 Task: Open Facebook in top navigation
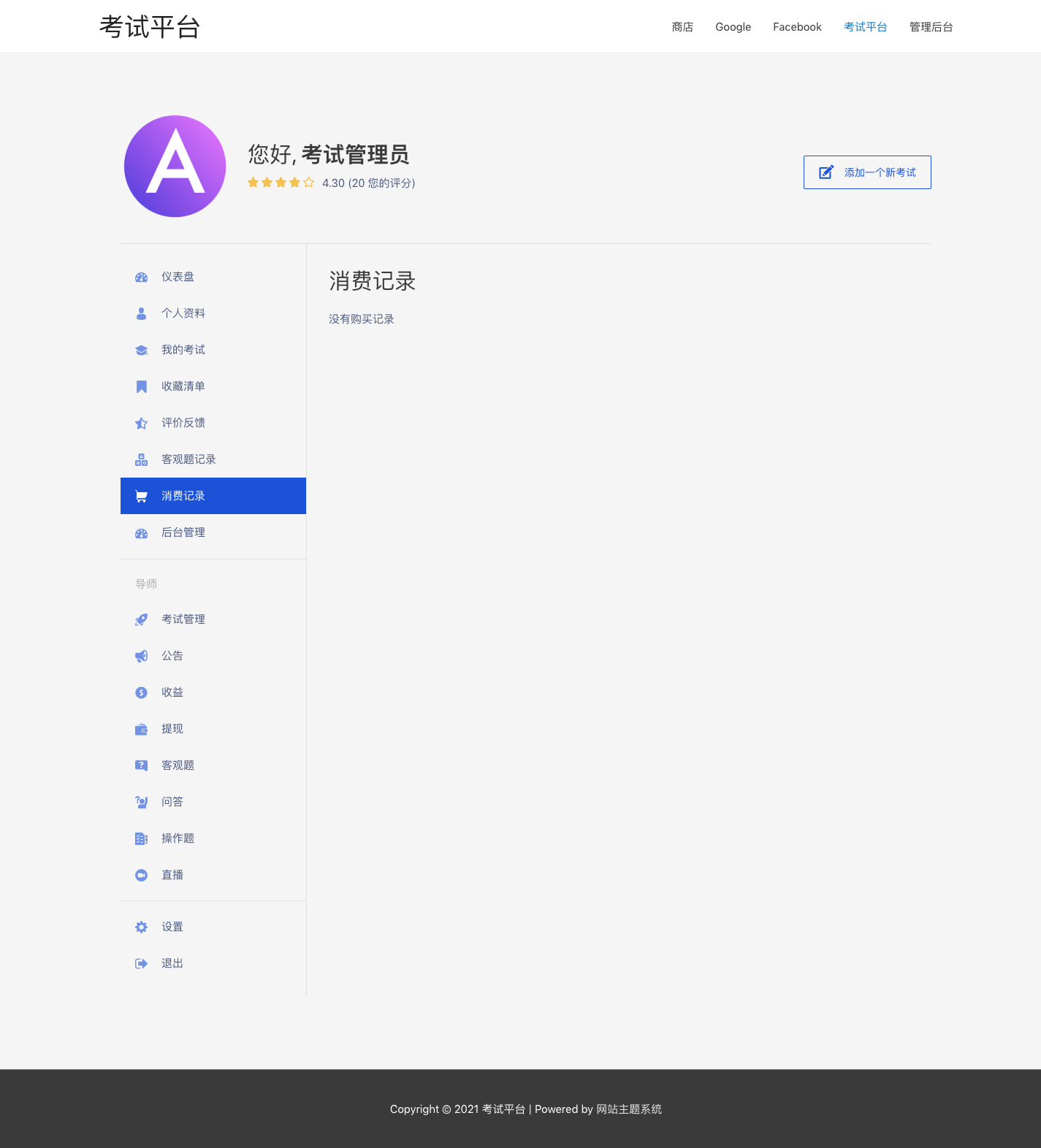(797, 27)
